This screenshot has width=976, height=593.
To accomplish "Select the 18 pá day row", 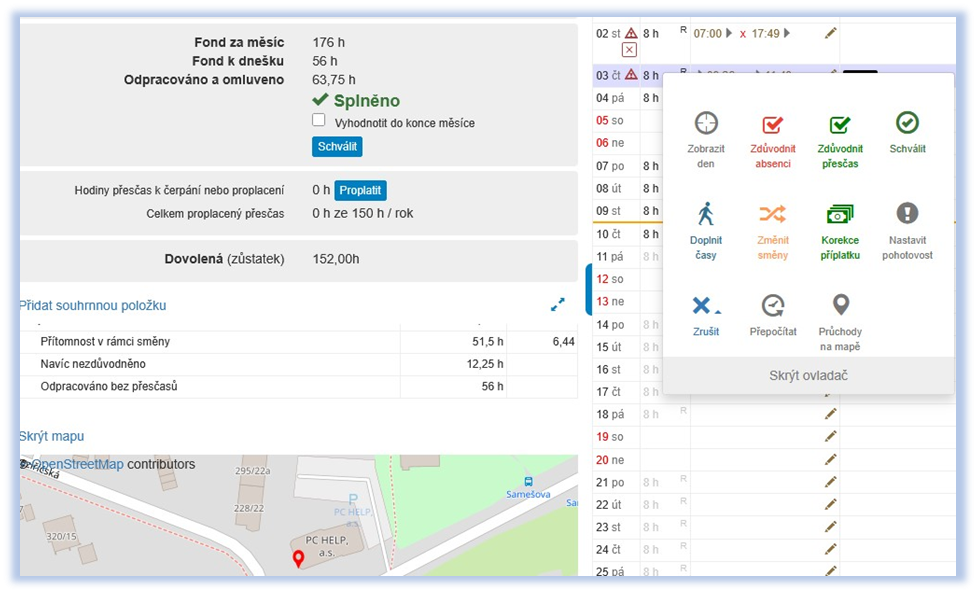I will [x=774, y=414].
